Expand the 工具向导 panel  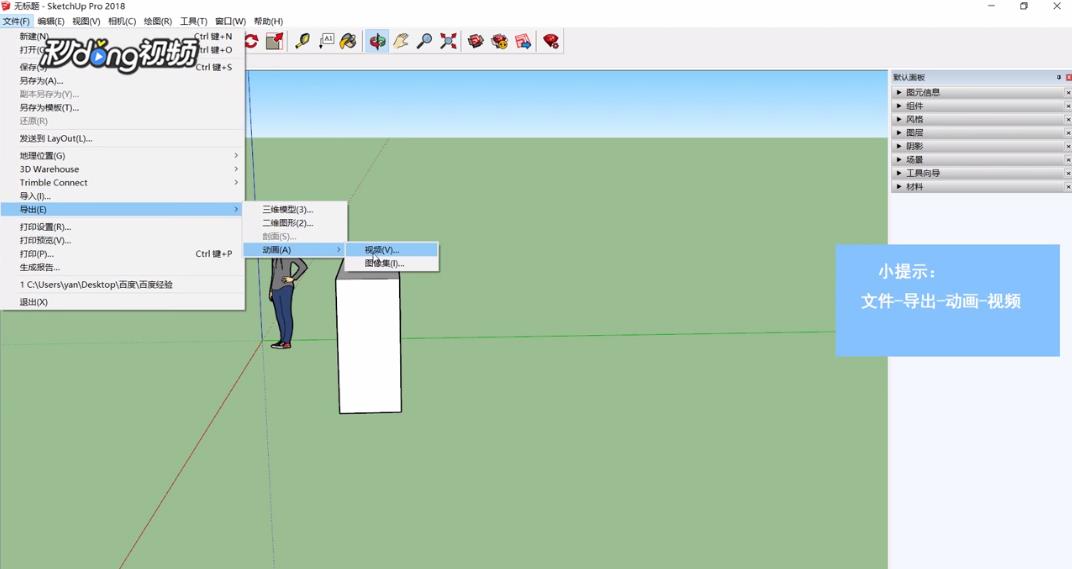pos(899,173)
